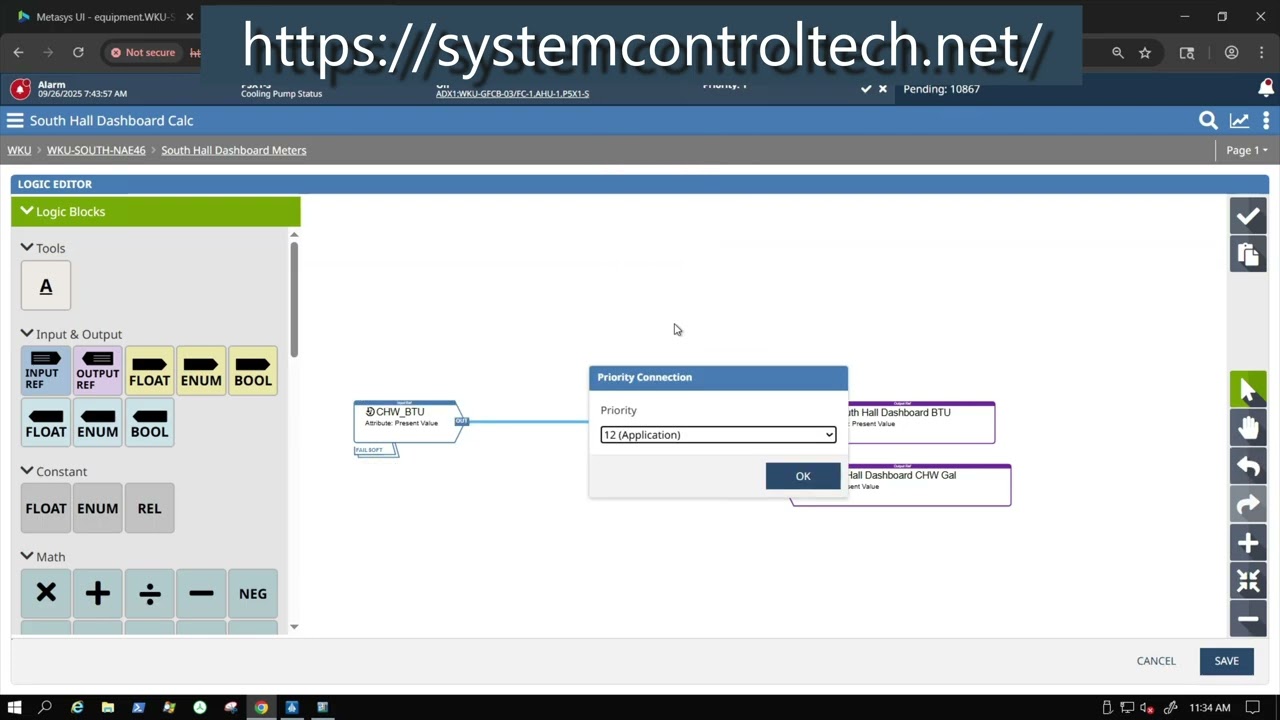This screenshot has width=1280, height=720.
Task: Confirm priority with the OK button
Action: tap(803, 476)
